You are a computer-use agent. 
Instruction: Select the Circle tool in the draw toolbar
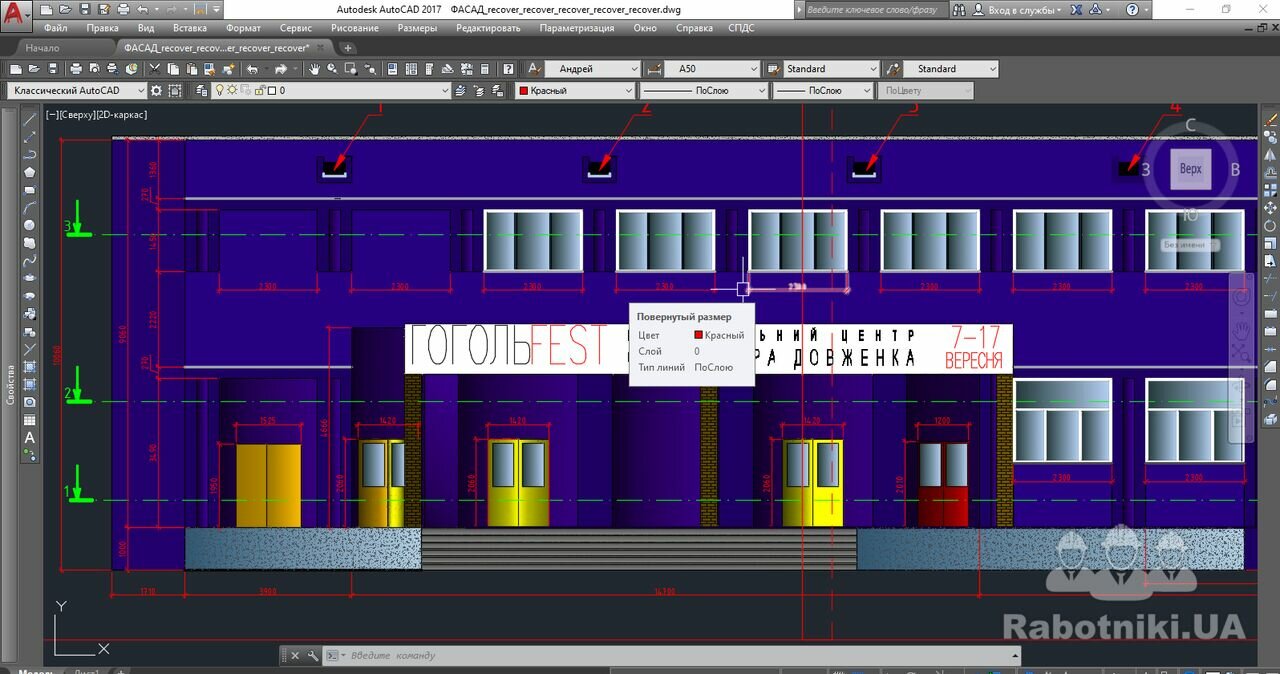click(30, 225)
